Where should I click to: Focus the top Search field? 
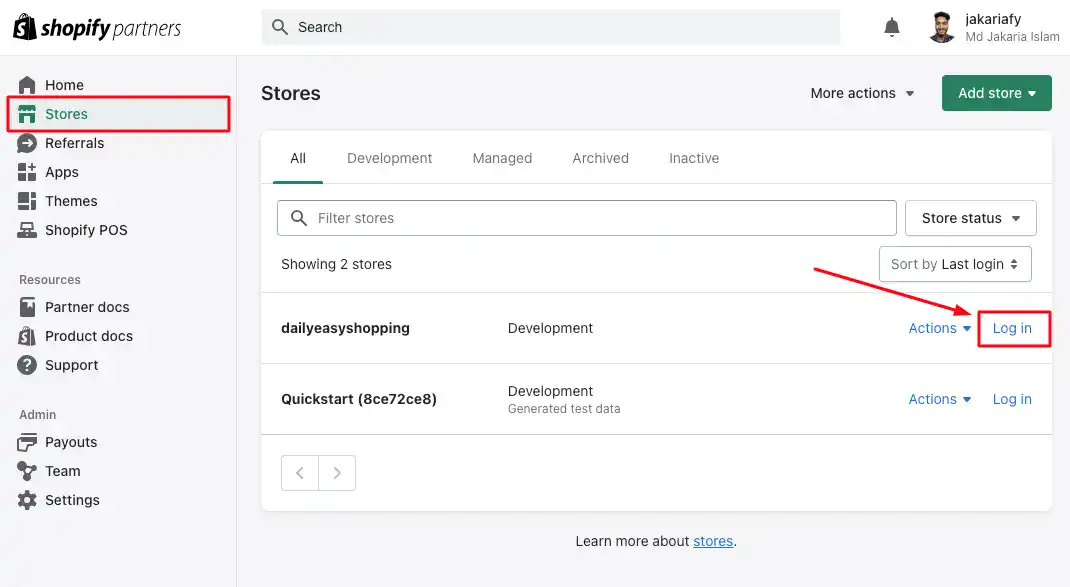tap(551, 27)
